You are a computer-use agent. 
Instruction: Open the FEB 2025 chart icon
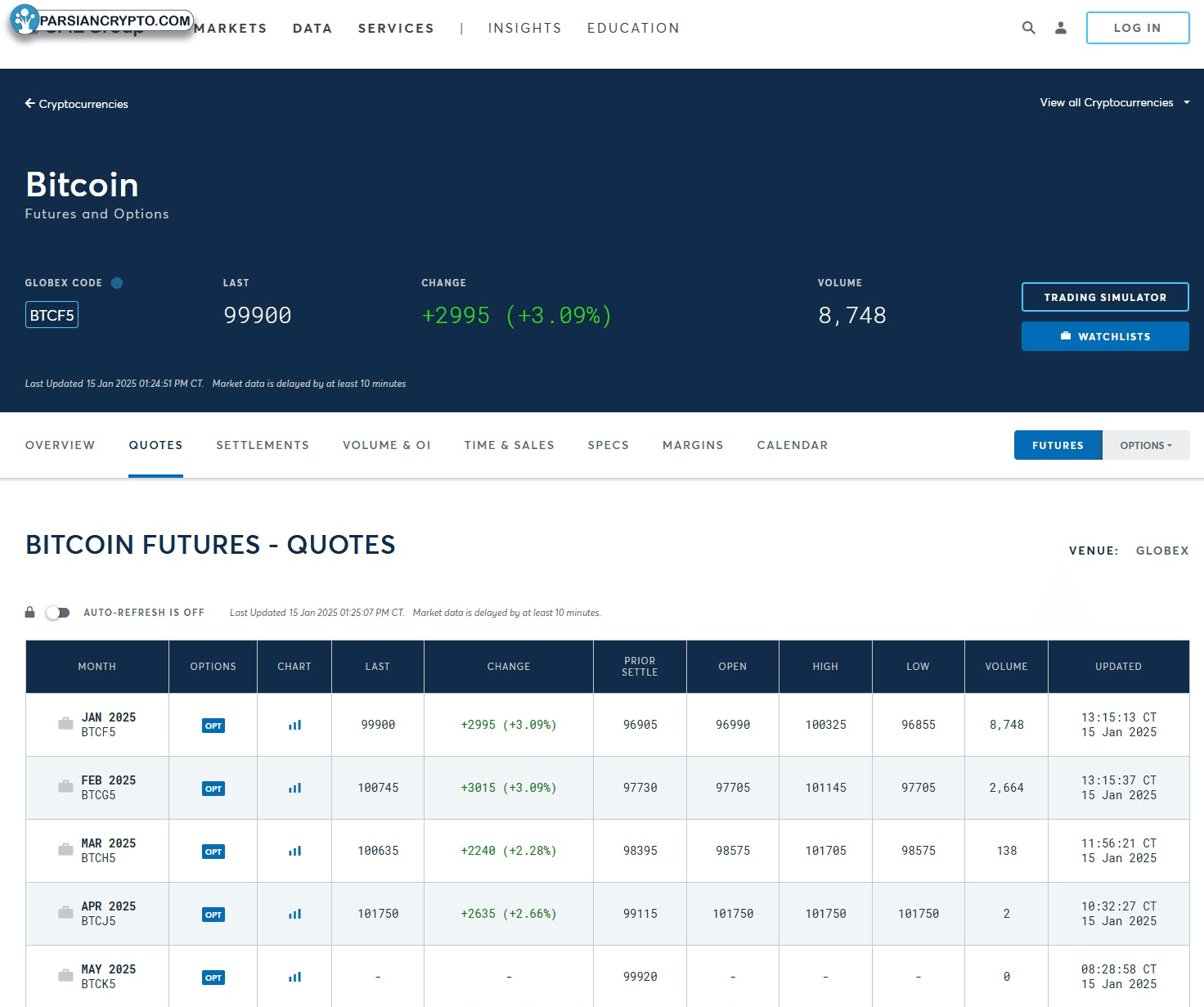click(x=294, y=788)
